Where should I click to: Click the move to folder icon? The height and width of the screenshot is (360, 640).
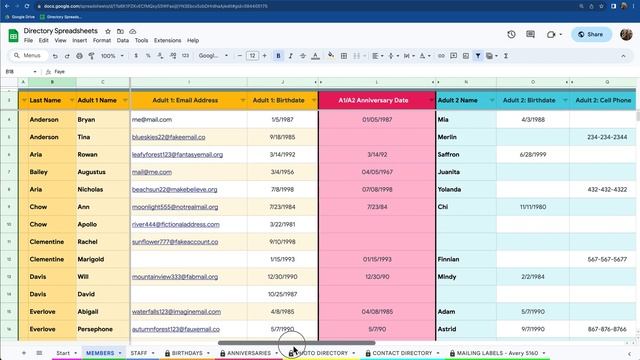120,31
